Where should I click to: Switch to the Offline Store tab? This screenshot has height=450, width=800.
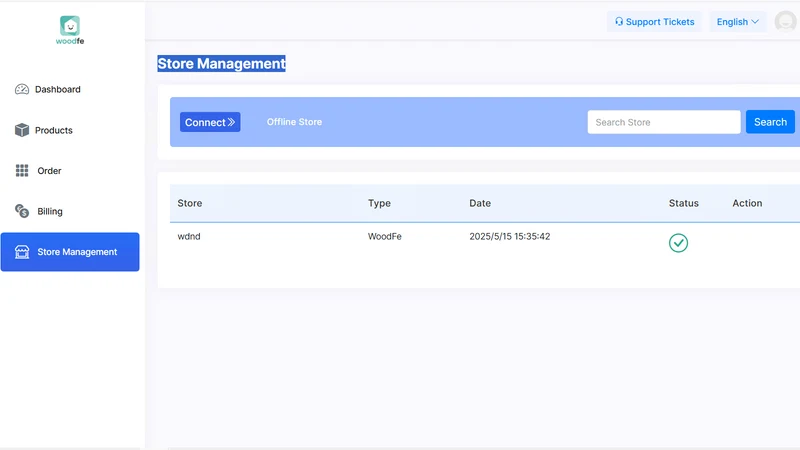coord(294,122)
